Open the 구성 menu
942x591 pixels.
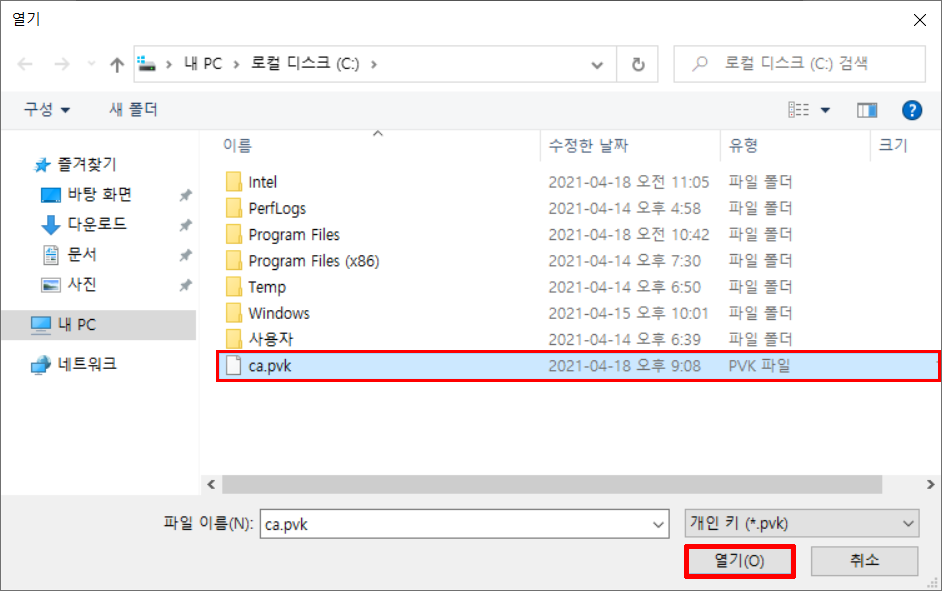click(46, 109)
